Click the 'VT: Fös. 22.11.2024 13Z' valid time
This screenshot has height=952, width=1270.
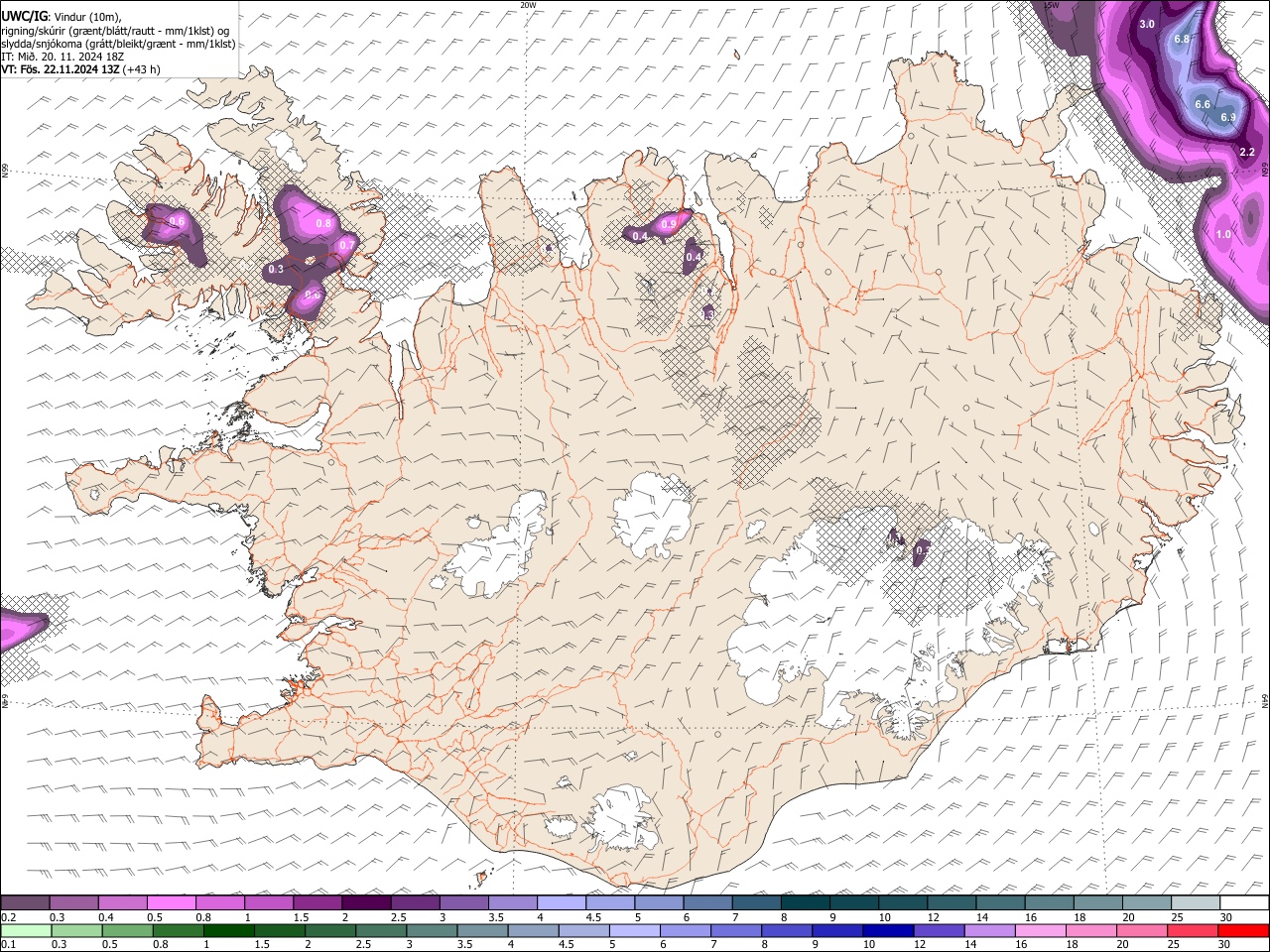coord(60,69)
